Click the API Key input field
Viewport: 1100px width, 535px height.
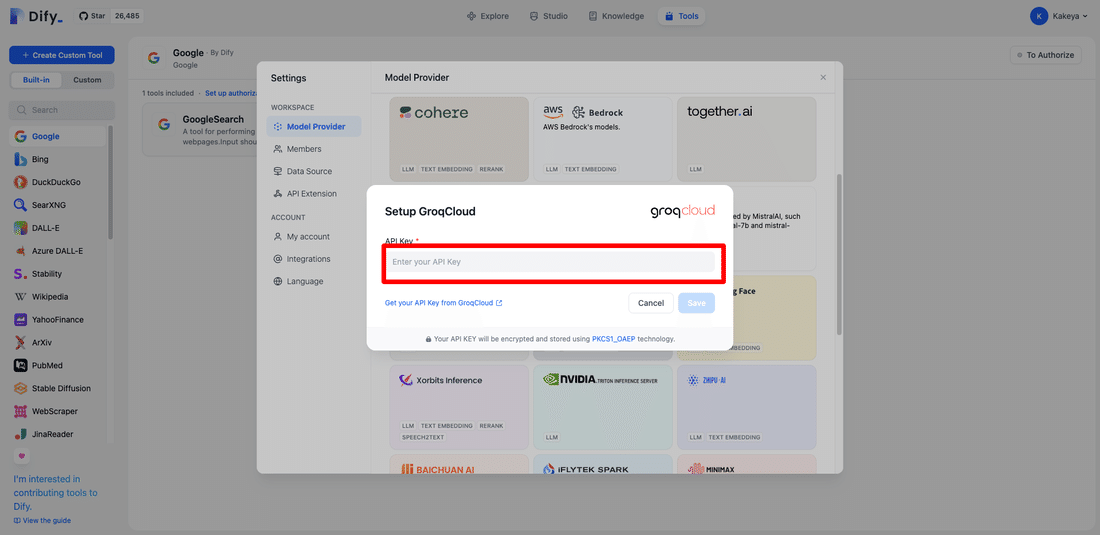coord(550,262)
